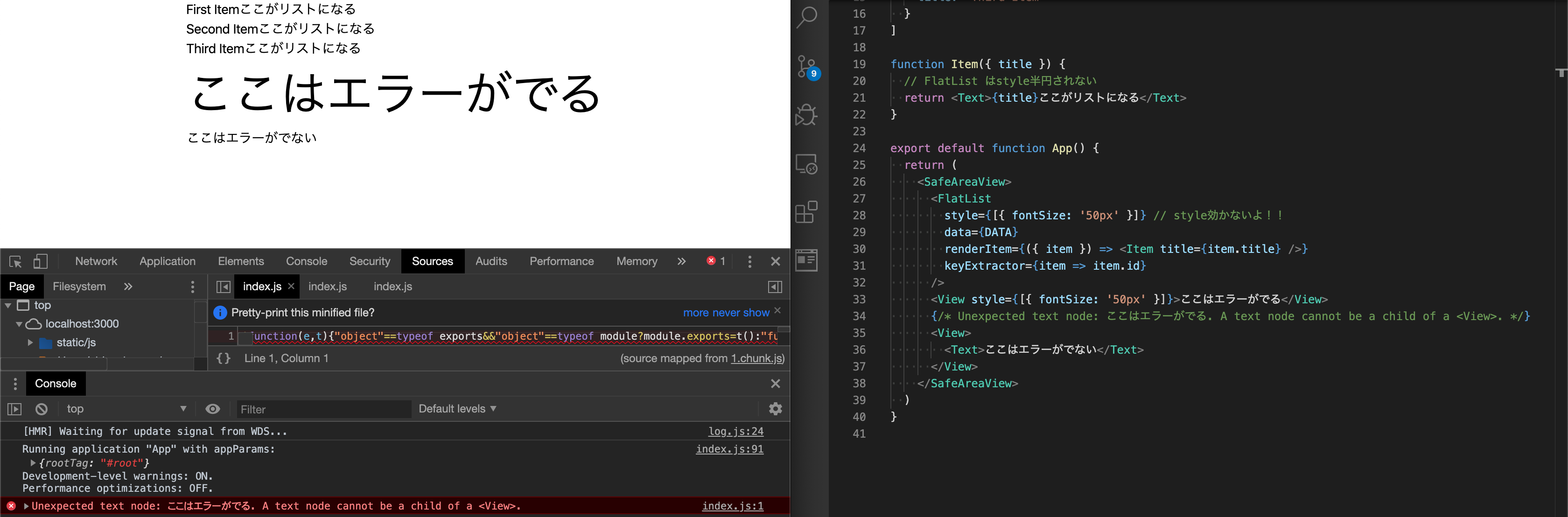
Task: Click the inspect element picker icon
Action: (15, 262)
